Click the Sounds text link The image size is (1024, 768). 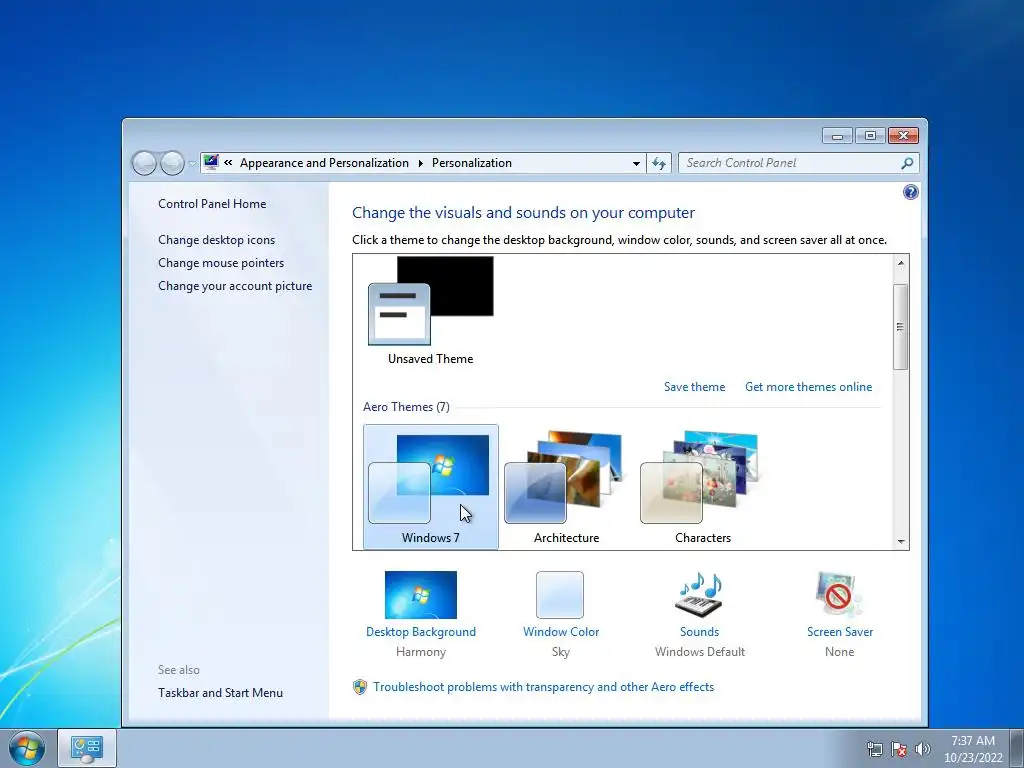coord(699,632)
